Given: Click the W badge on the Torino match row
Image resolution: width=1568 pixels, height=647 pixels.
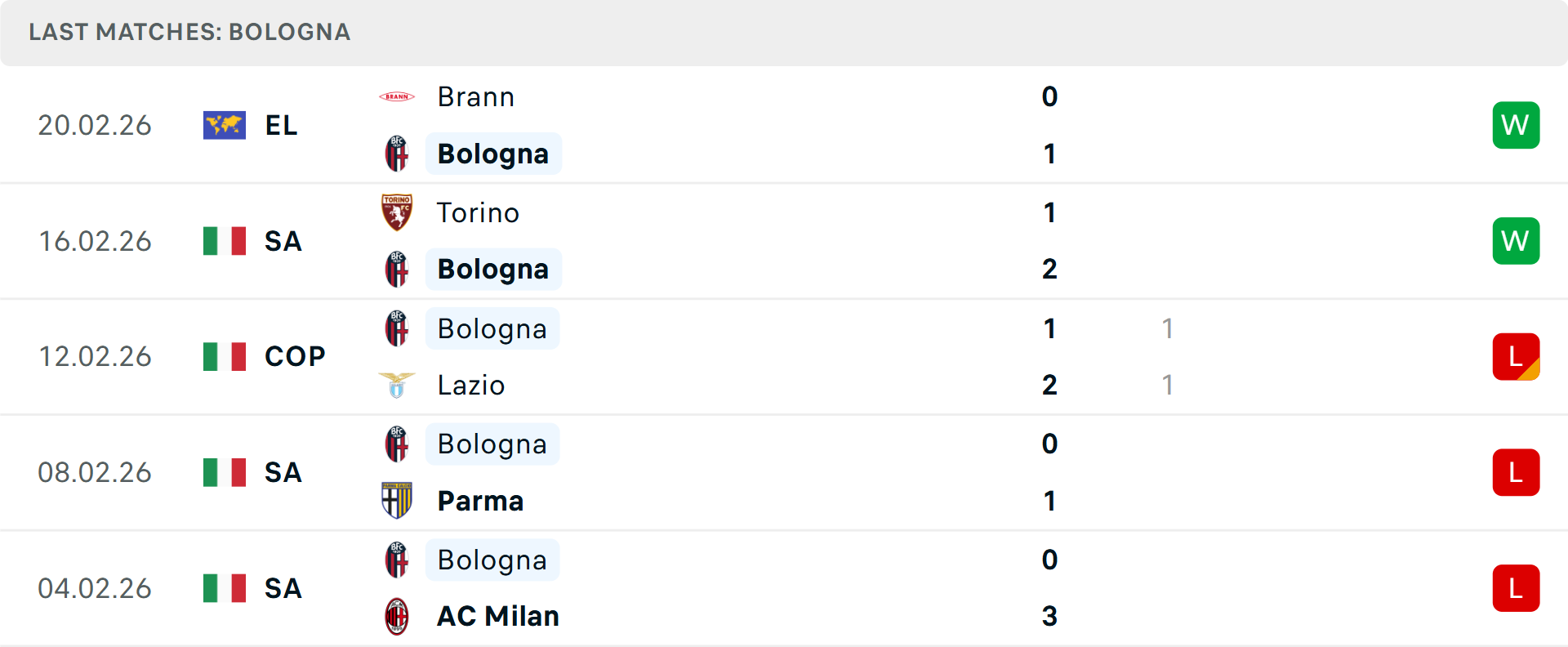Looking at the screenshot, I should click(1516, 241).
